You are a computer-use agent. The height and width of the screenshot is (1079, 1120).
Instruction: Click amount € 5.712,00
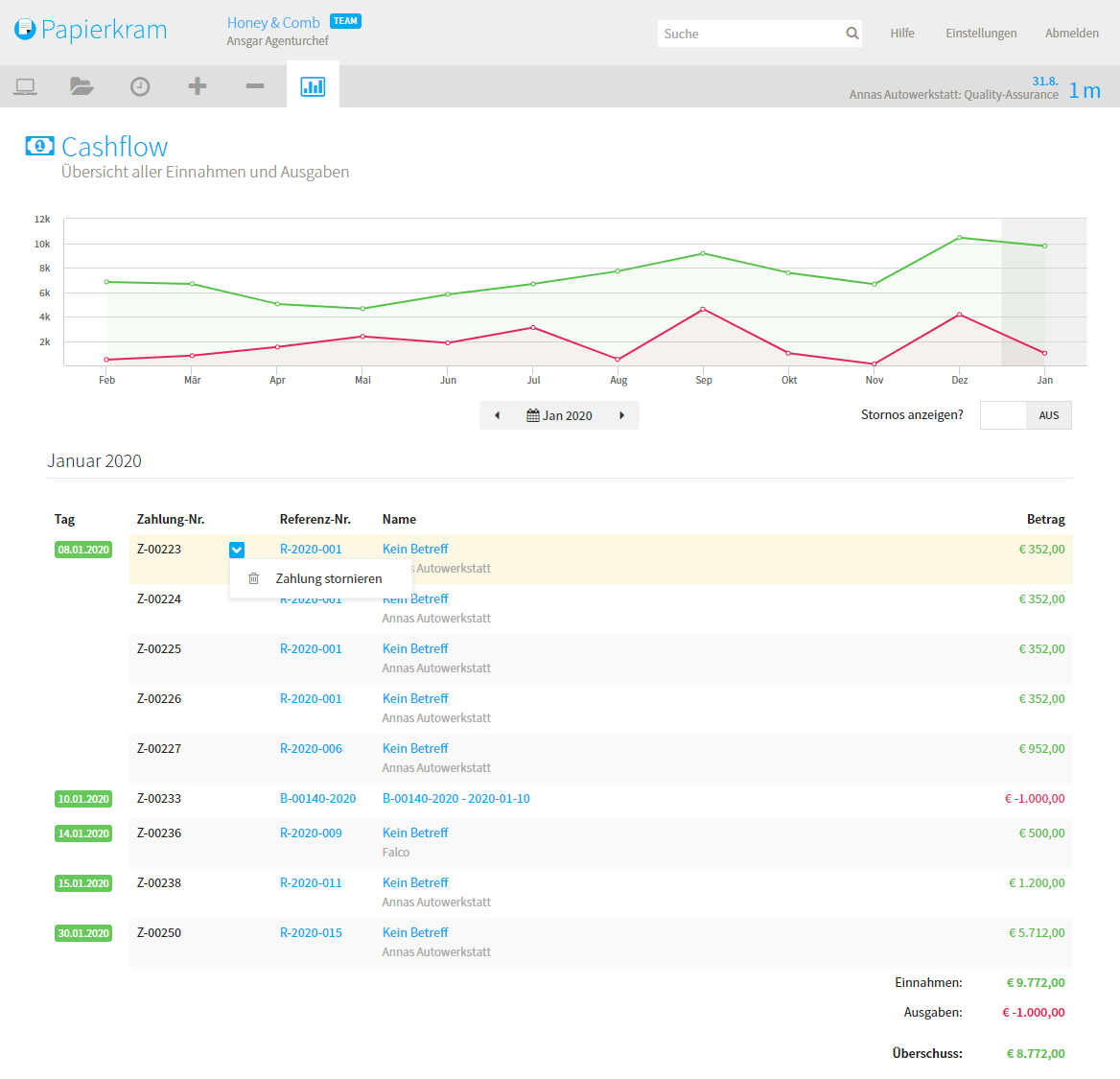(x=1037, y=933)
